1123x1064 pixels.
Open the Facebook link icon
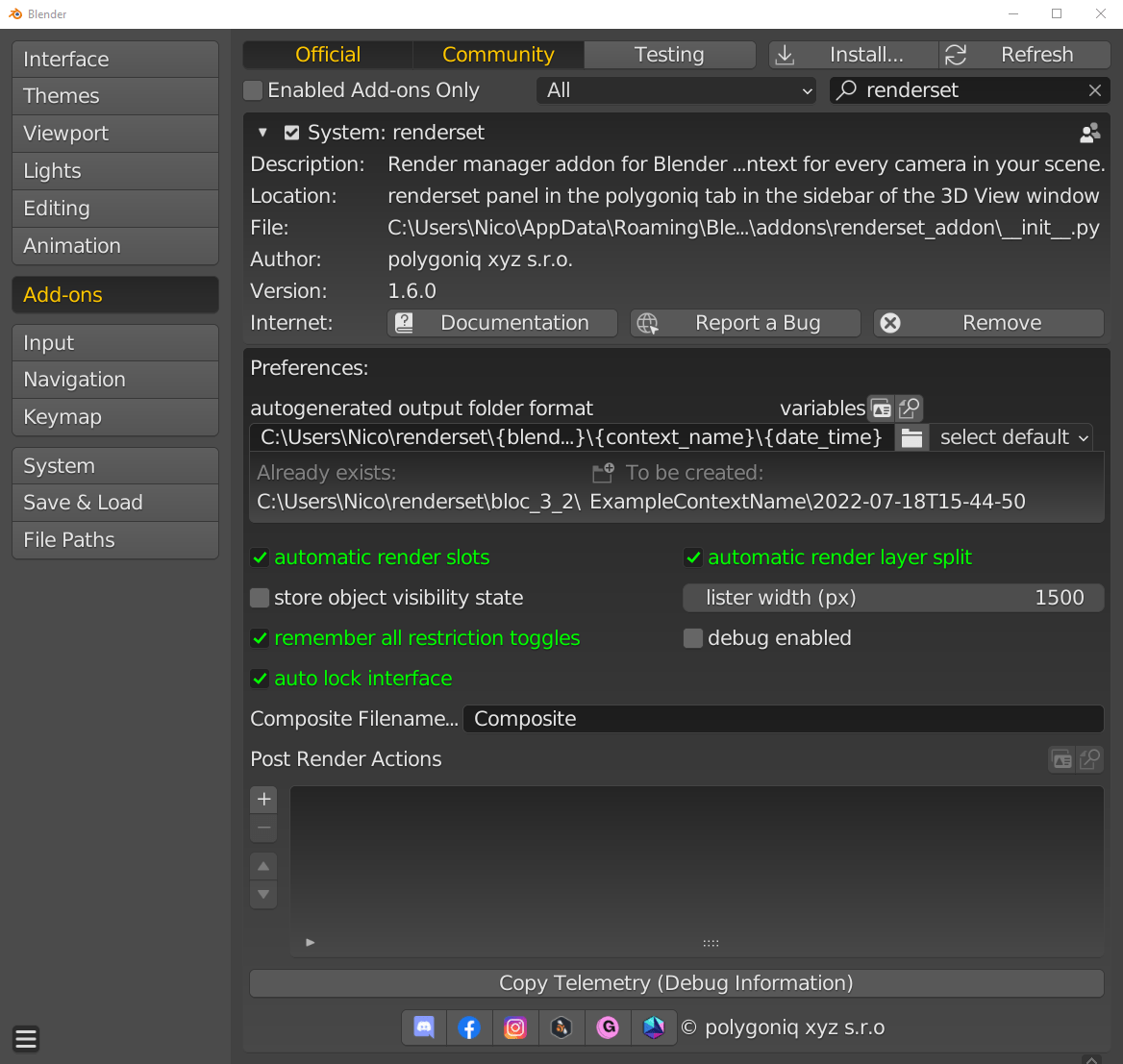469,1027
